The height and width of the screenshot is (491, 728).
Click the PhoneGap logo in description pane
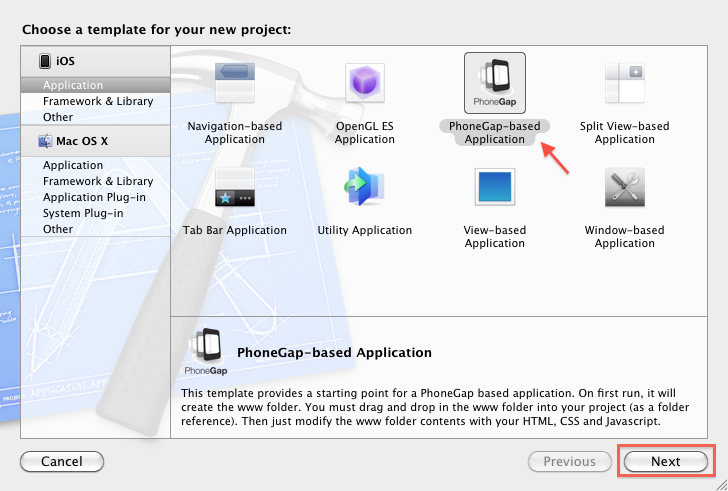(206, 352)
